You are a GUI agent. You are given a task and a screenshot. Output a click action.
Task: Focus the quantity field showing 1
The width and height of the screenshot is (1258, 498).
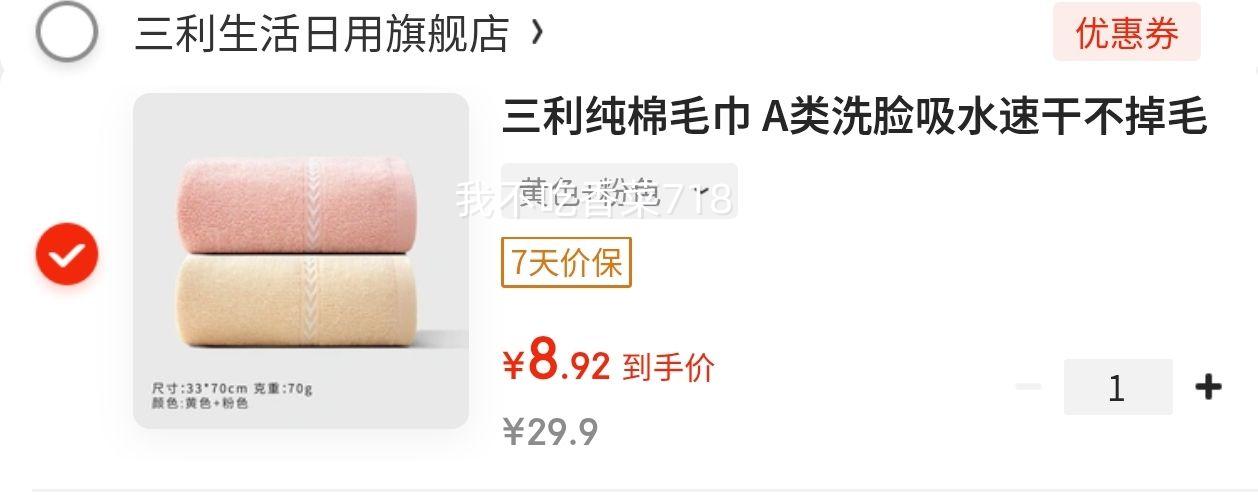1118,387
